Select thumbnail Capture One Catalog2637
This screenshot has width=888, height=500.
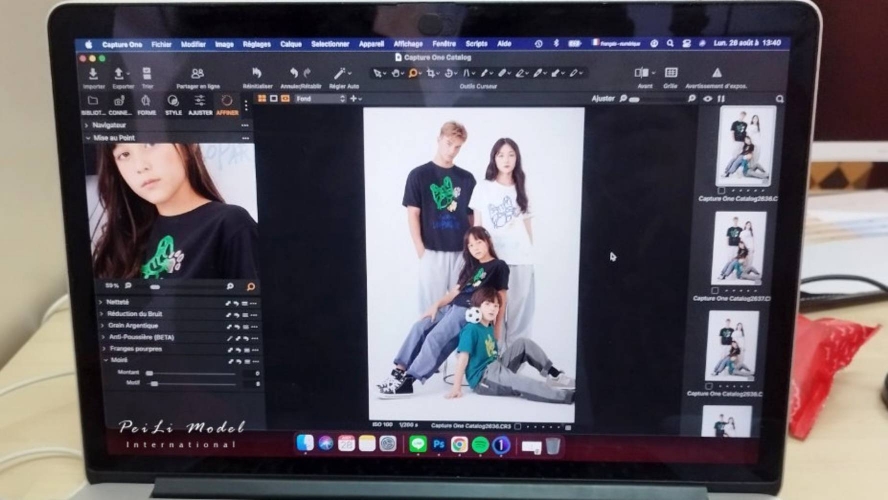click(738, 248)
